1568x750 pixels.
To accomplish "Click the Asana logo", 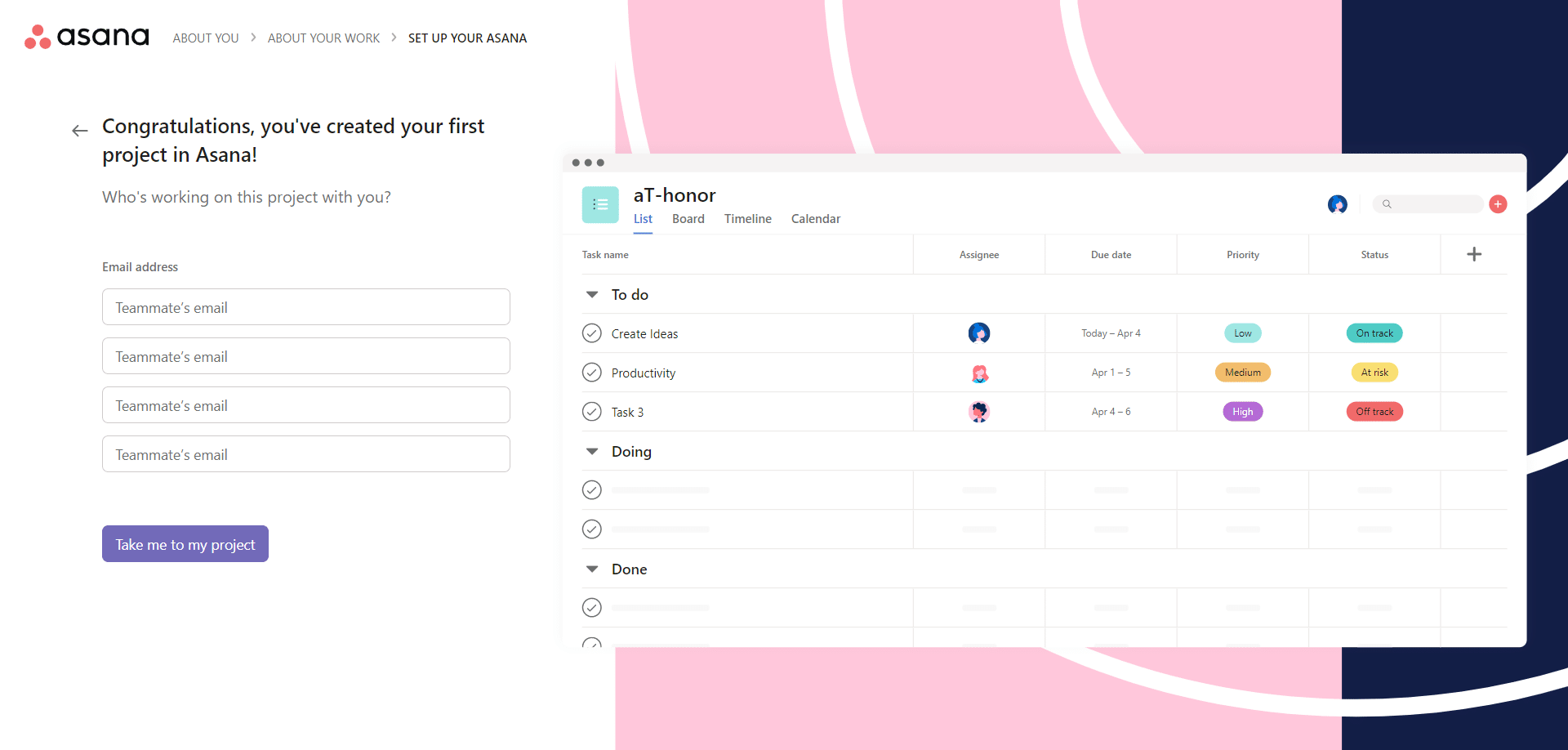I will [x=87, y=37].
